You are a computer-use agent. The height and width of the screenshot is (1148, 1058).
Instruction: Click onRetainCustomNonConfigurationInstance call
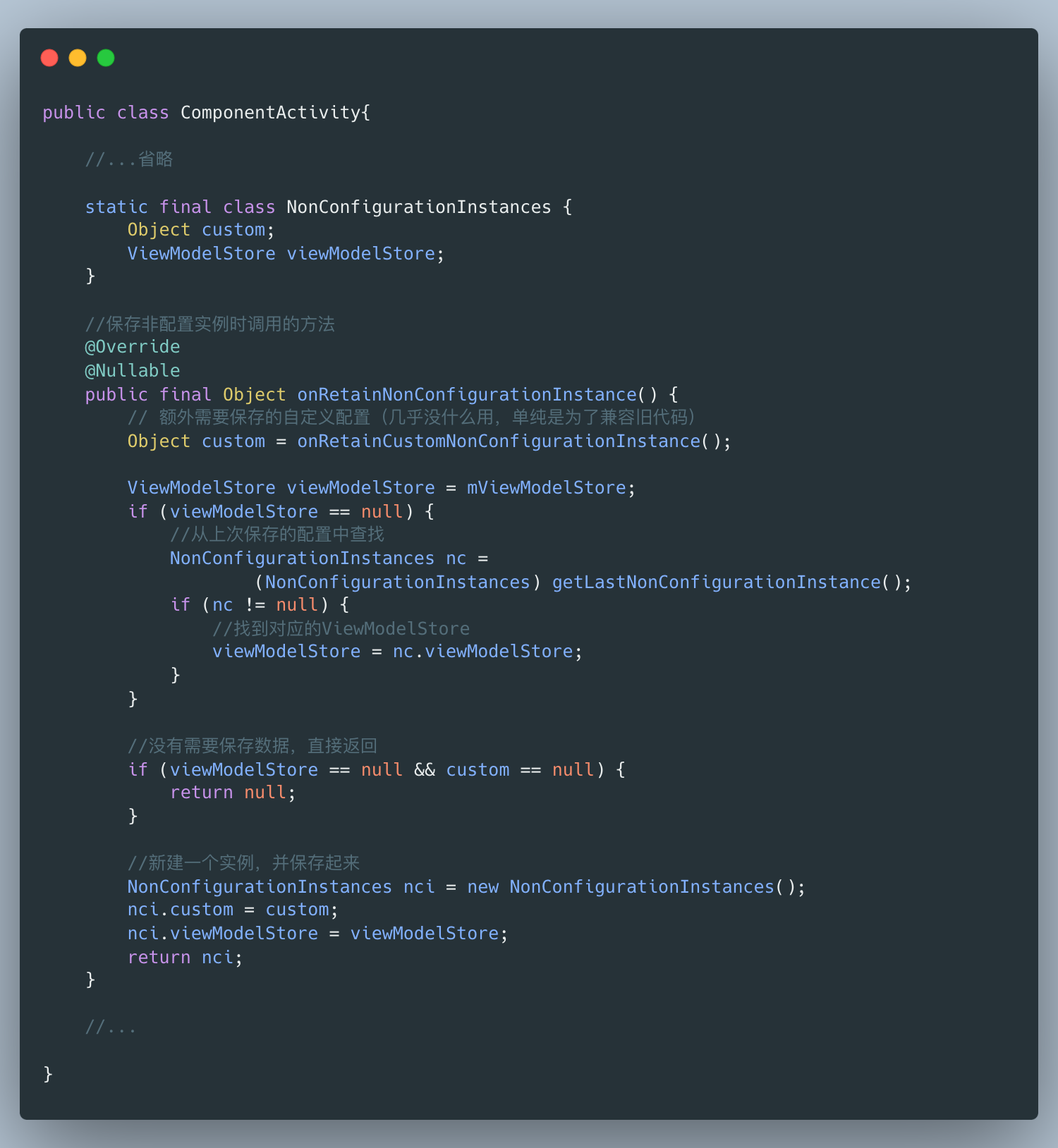coord(499,441)
